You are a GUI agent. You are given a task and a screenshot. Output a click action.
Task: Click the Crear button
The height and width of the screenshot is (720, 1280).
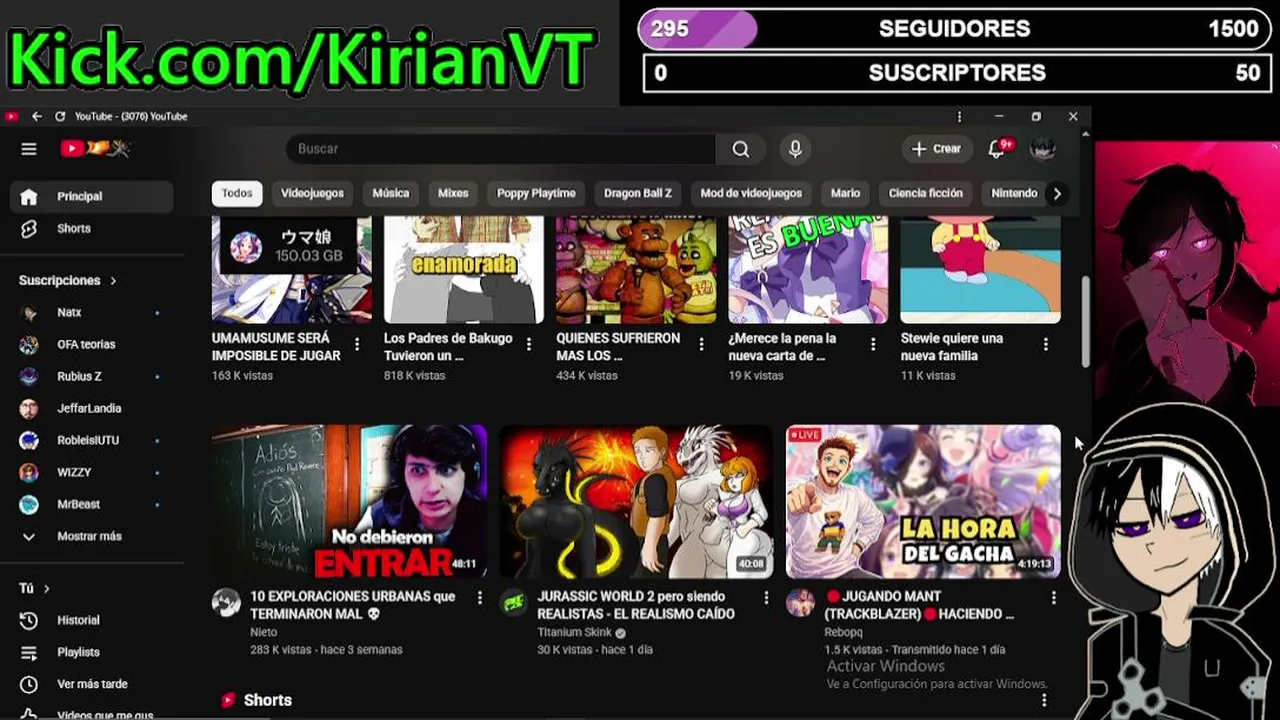pos(936,149)
